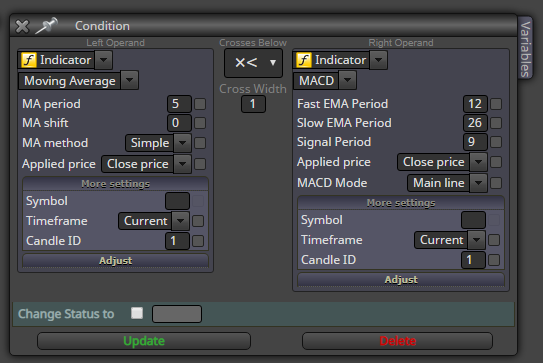Viewport: 543px width, 363px height.
Task: Click Right Operand Candle ID field
Action: pos(473,260)
